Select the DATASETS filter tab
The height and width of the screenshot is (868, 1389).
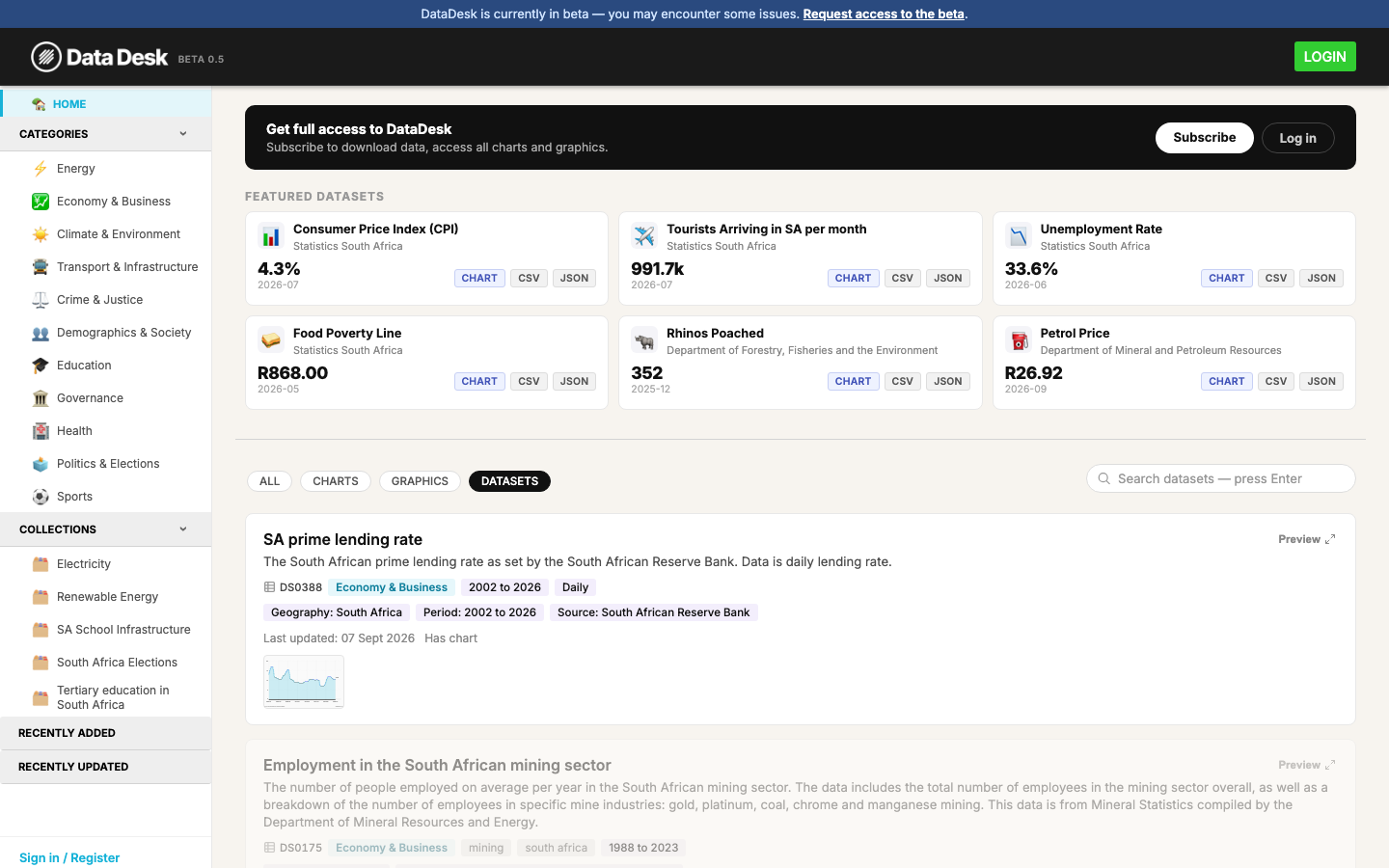click(x=509, y=481)
